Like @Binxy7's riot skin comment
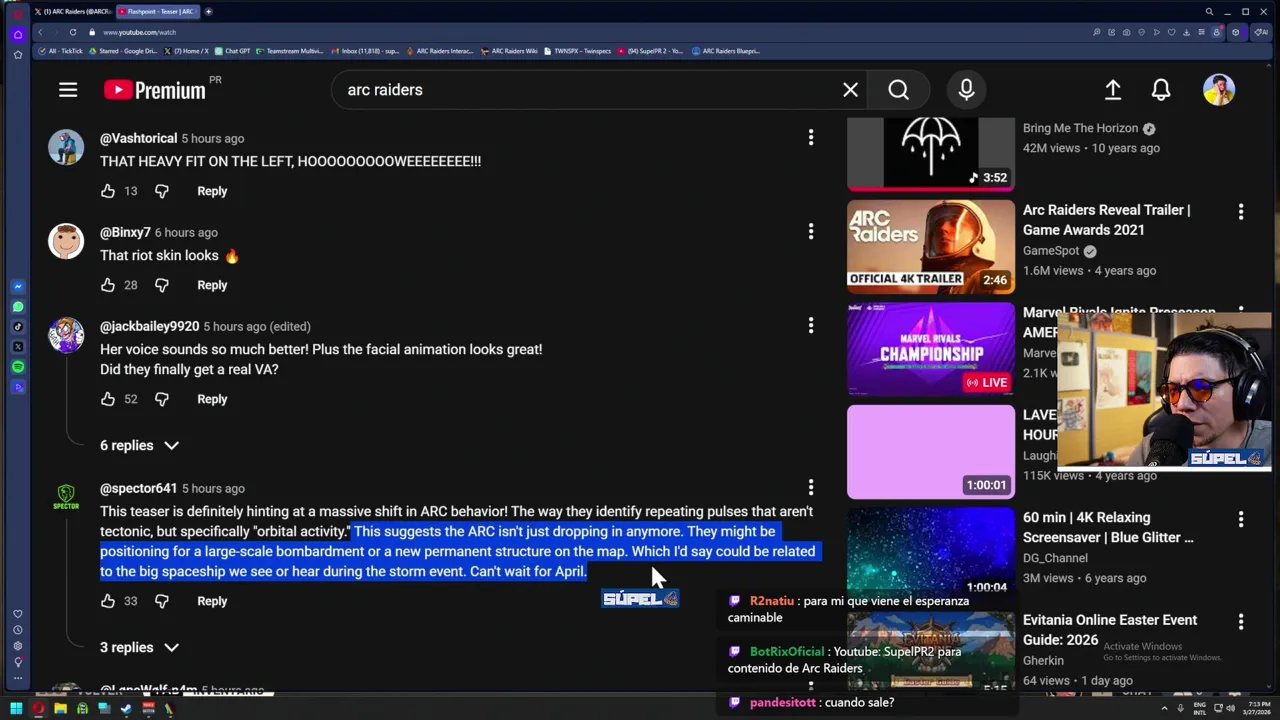Viewport: 1280px width, 720px height. click(108, 285)
